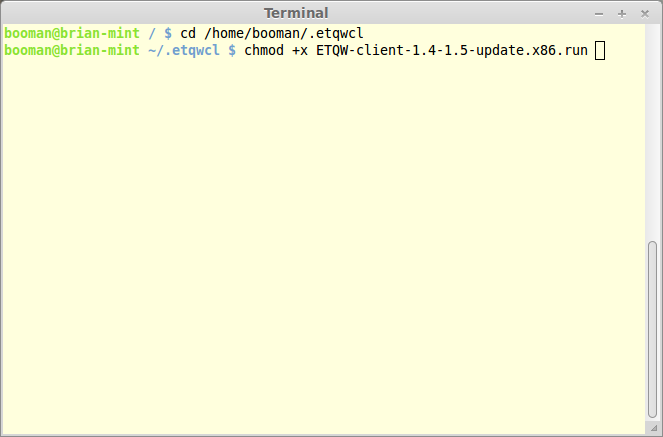Image resolution: width=663 pixels, height=437 pixels.
Task: Click the /home/booman/.etqwcl path text
Action: [284, 33]
